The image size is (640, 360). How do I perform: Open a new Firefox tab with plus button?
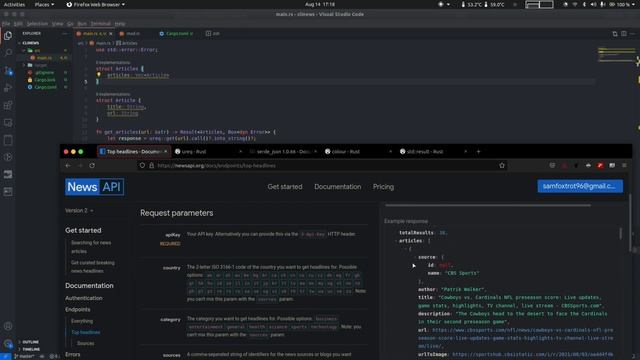pyautogui.click(x=478, y=151)
